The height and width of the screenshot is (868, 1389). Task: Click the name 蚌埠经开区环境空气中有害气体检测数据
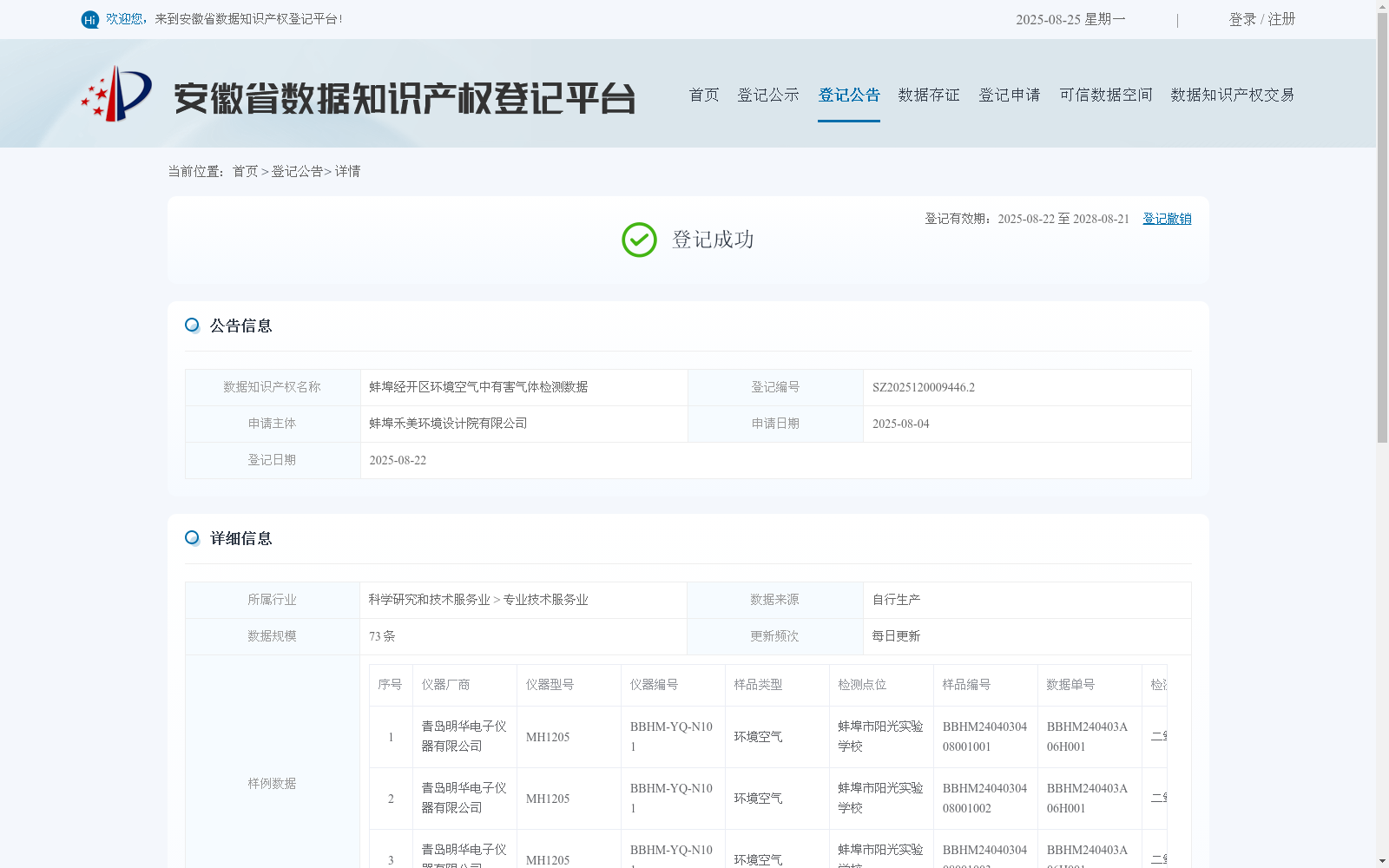coord(478,387)
